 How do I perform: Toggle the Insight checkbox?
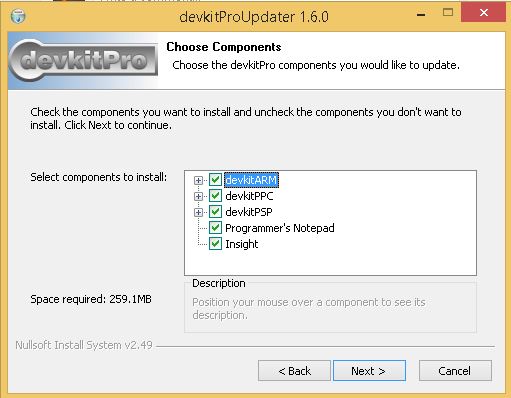[x=215, y=244]
